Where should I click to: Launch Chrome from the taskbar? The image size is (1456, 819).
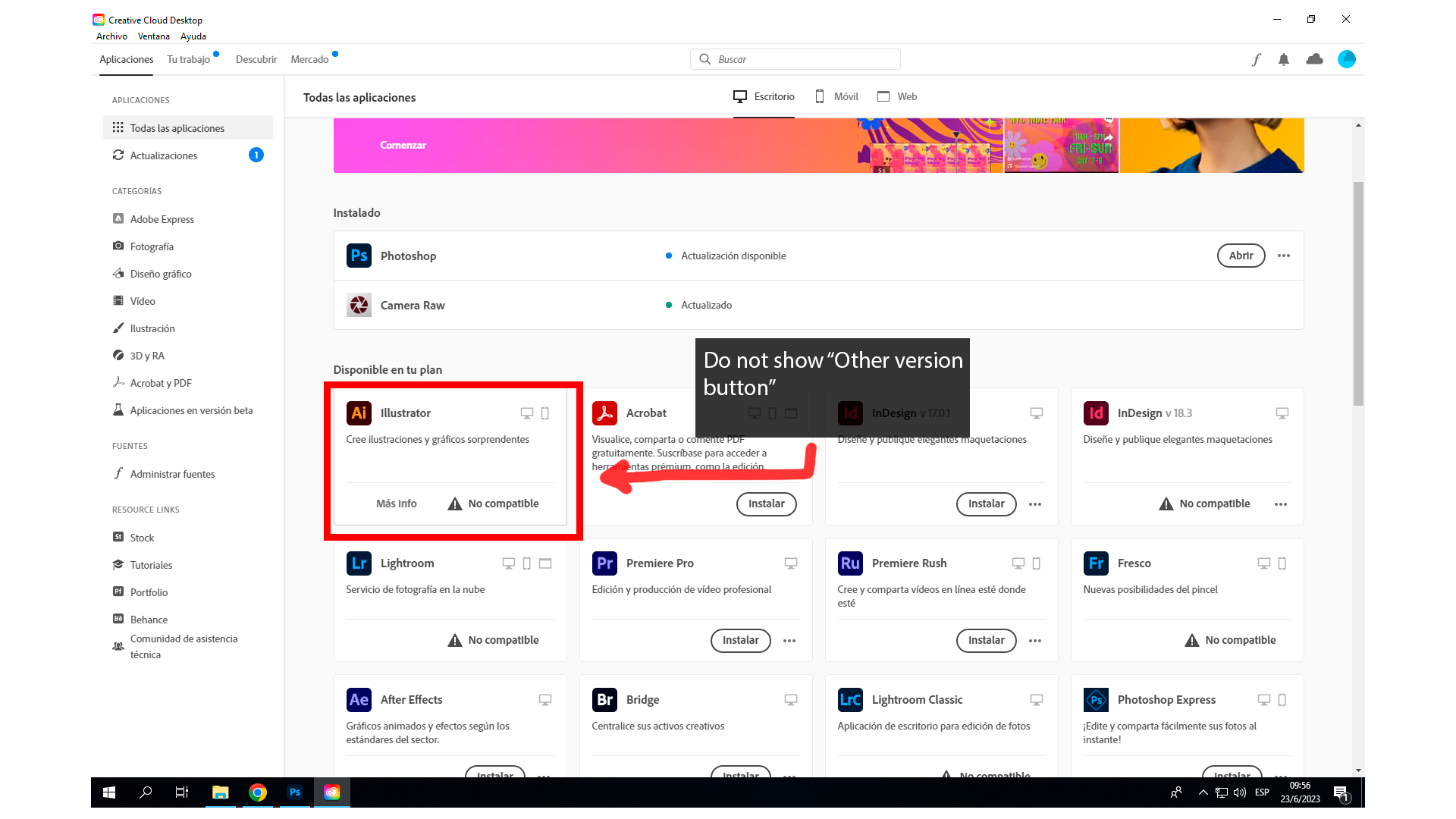pos(258,792)
